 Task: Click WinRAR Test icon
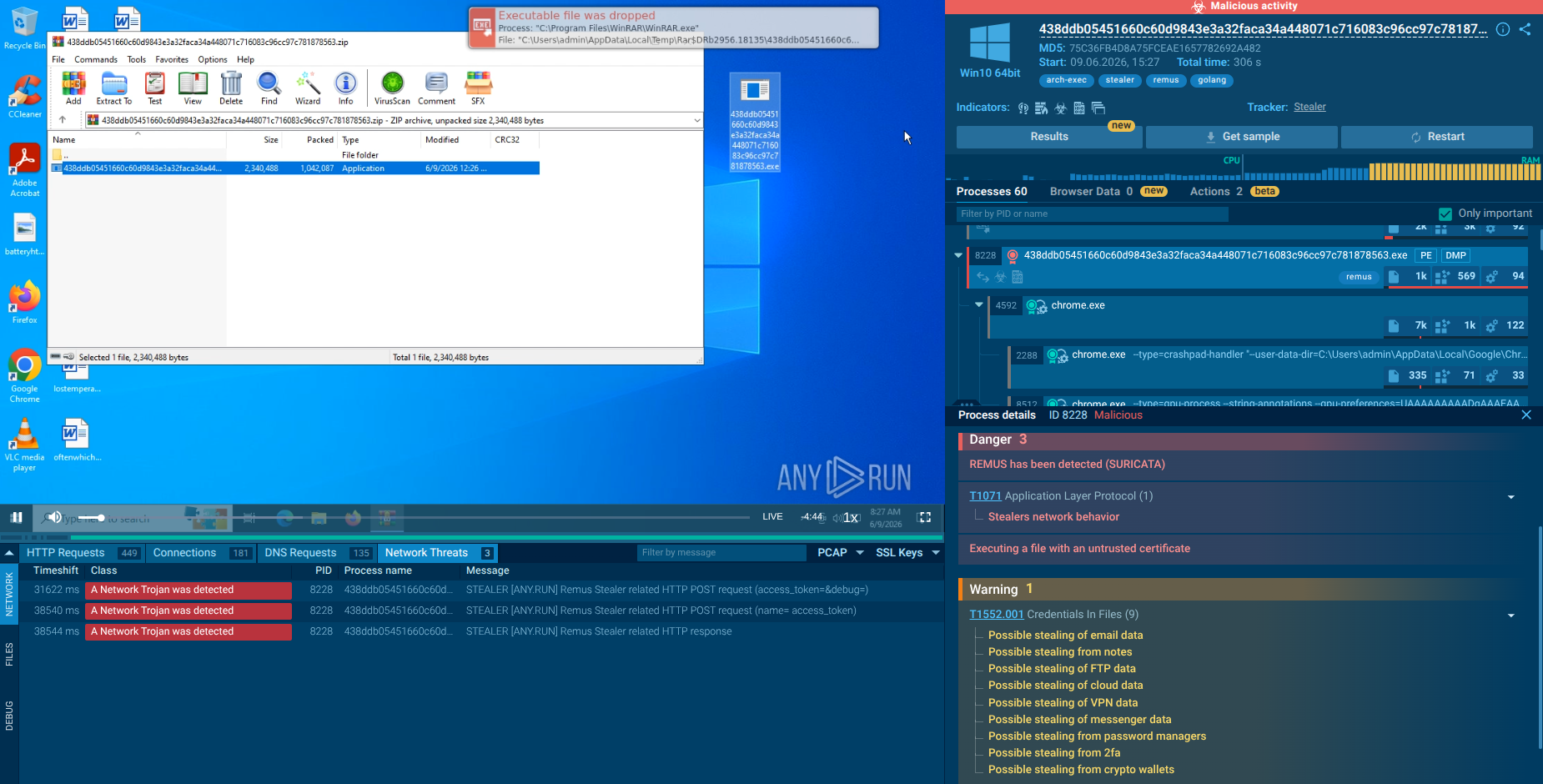pyautogui.click(x=155, y=88)
